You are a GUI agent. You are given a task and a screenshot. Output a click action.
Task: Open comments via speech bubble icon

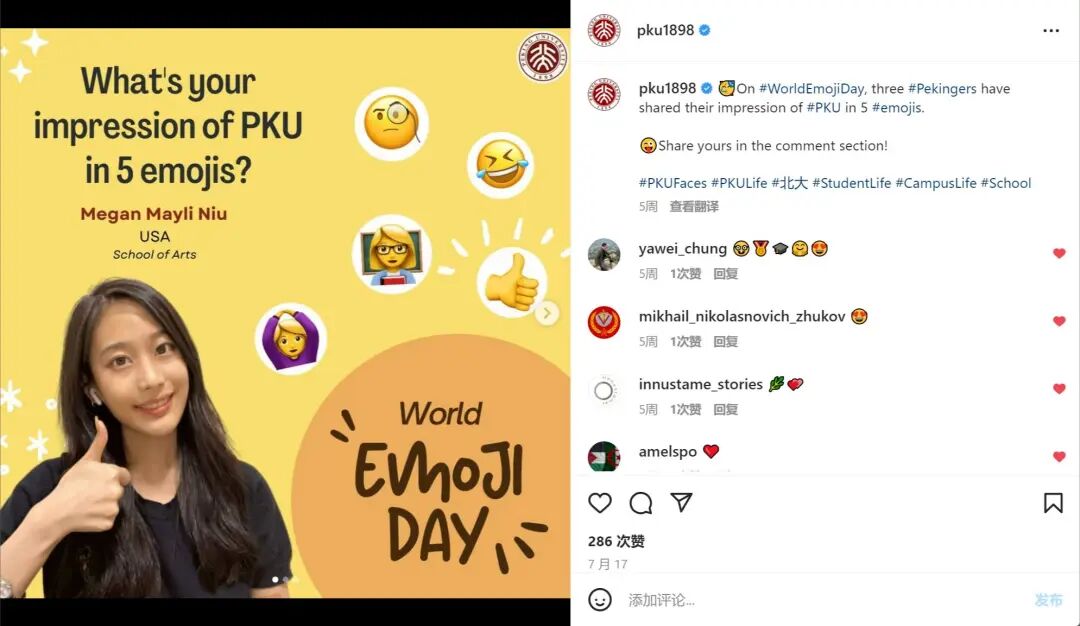(x=641, y=503)
